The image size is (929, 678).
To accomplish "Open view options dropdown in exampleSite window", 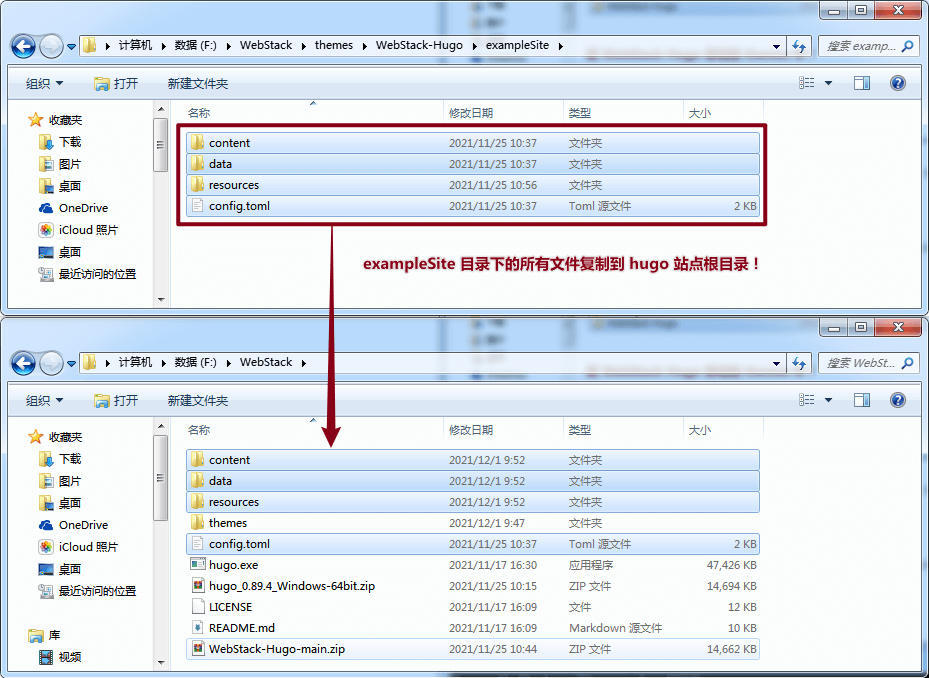I will click(x=828, y=83).
